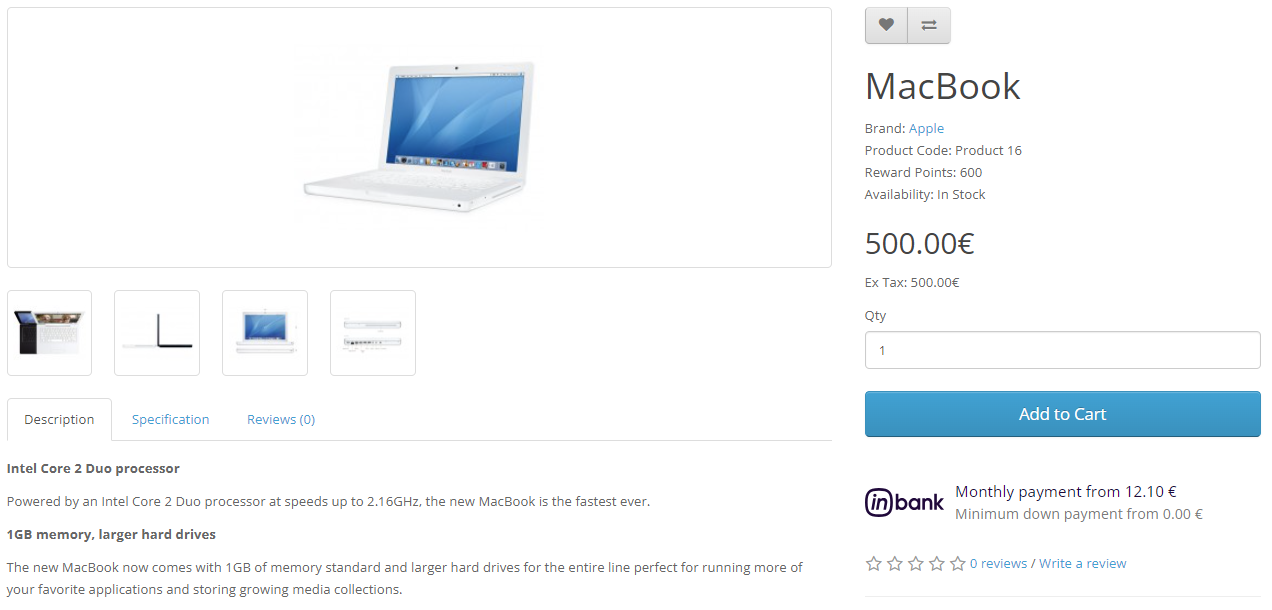
Task: Follow the Write a review link
Action: [x=1082, y=564]
